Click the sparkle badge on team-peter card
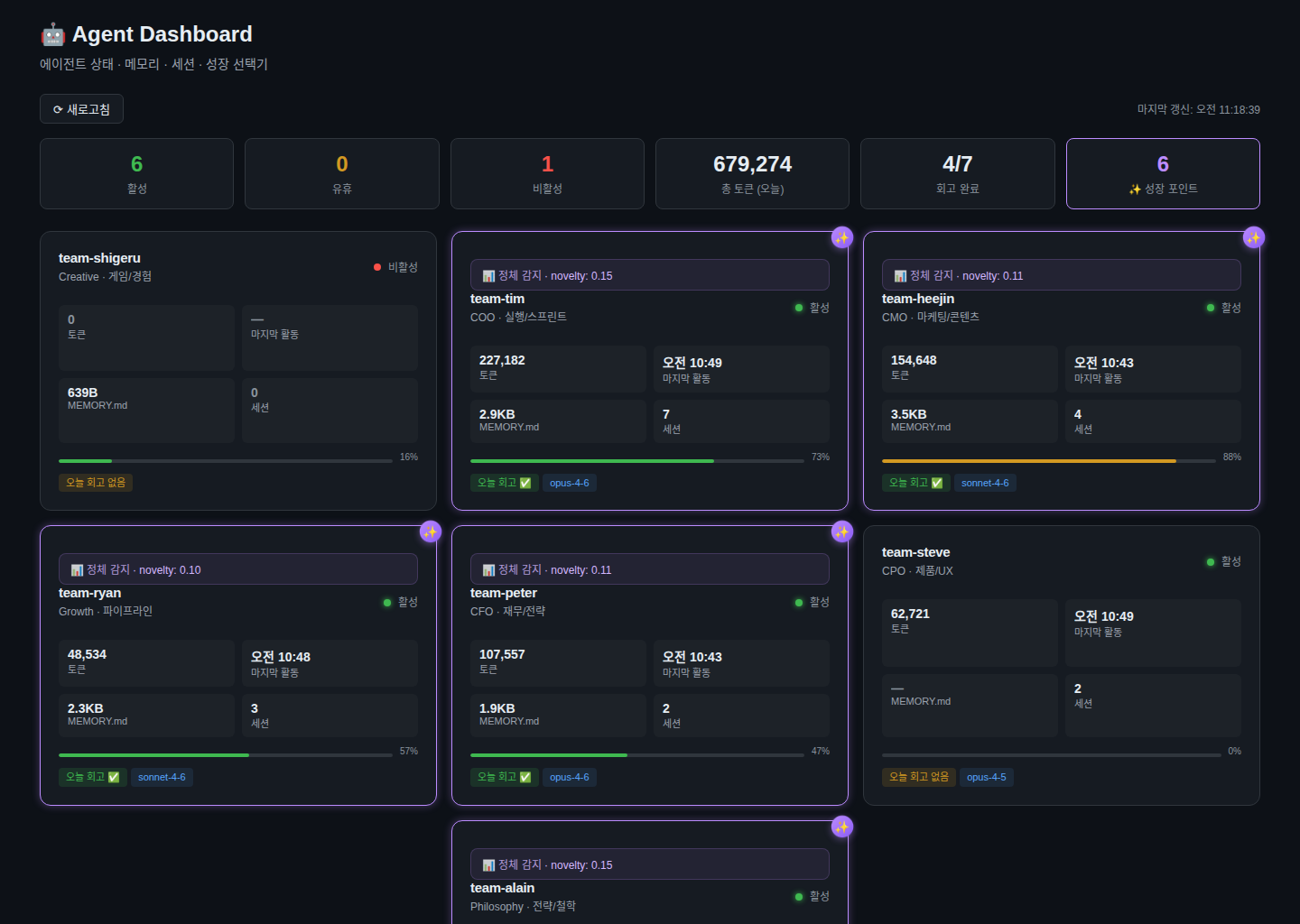 (x=841, y=531)
